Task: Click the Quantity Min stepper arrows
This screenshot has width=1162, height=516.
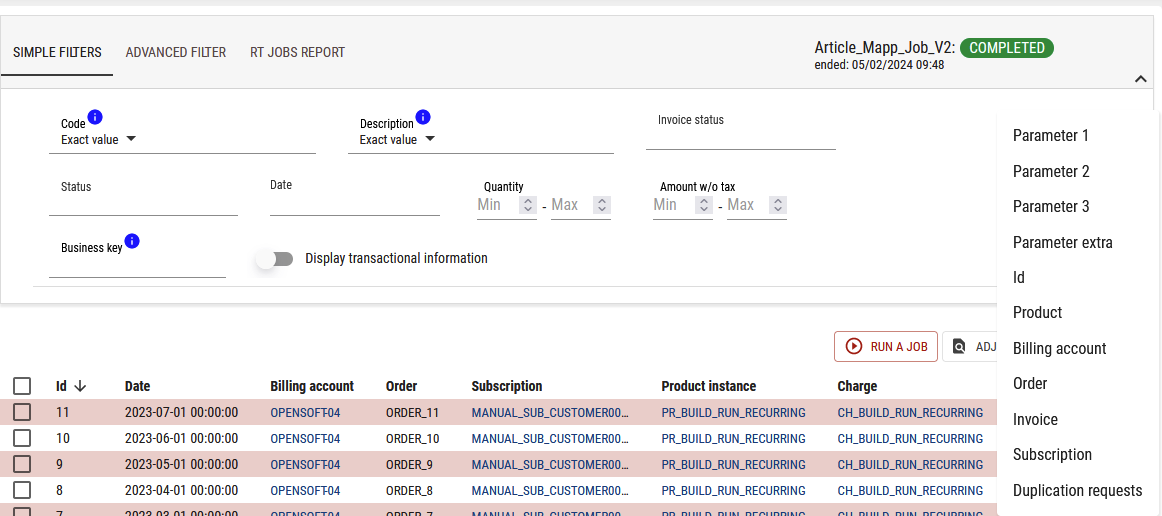Action: tap(528, 205)
